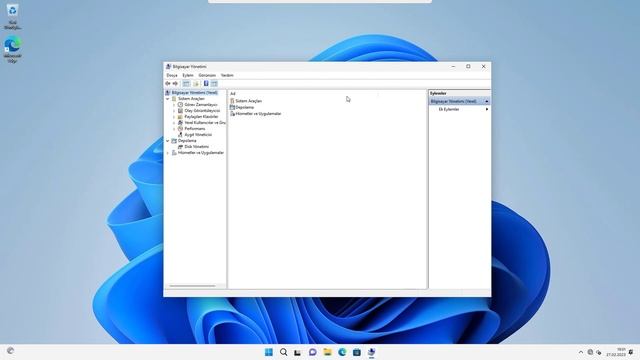Screen dimensions: 640x360
Task: Expand the Olay Görüntüleyicisi tree node
Action: point(174,111)
